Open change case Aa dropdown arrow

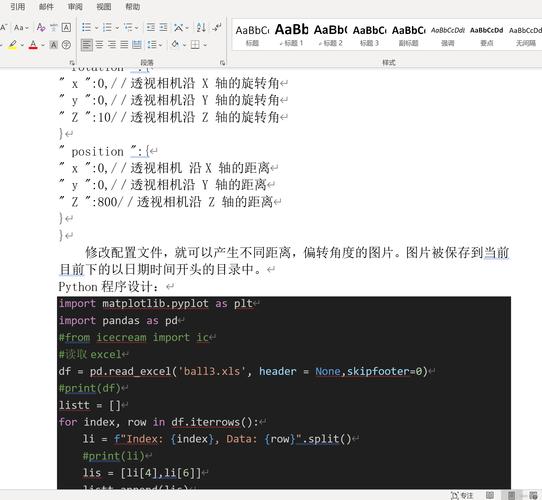pyautogui.click(x=27, y=28)
